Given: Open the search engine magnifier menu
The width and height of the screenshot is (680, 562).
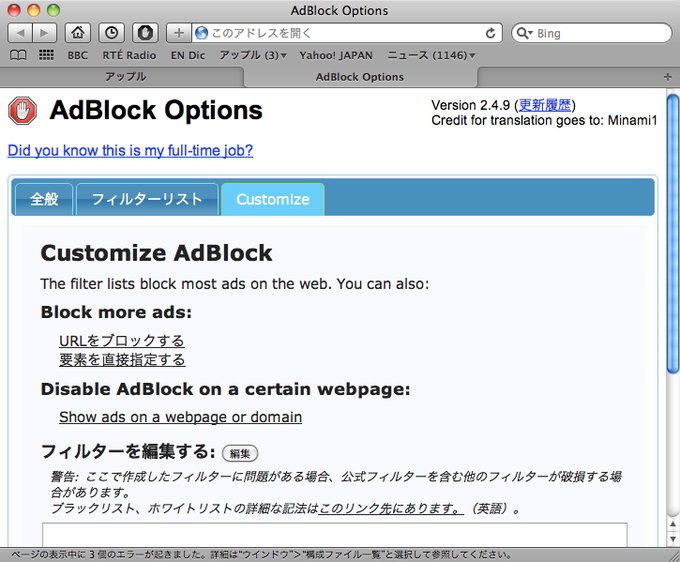Looking at the screenshot, I should click(x=524, y=33).
